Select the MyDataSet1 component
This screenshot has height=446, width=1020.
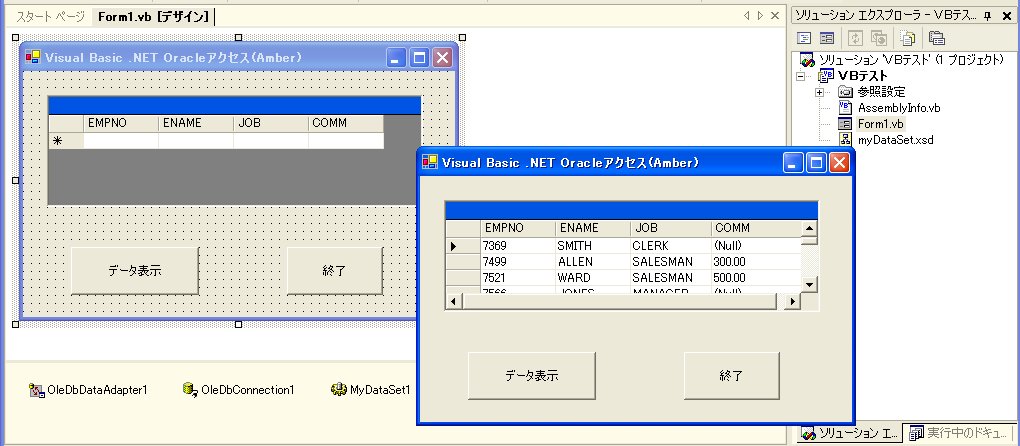(371, 389)
